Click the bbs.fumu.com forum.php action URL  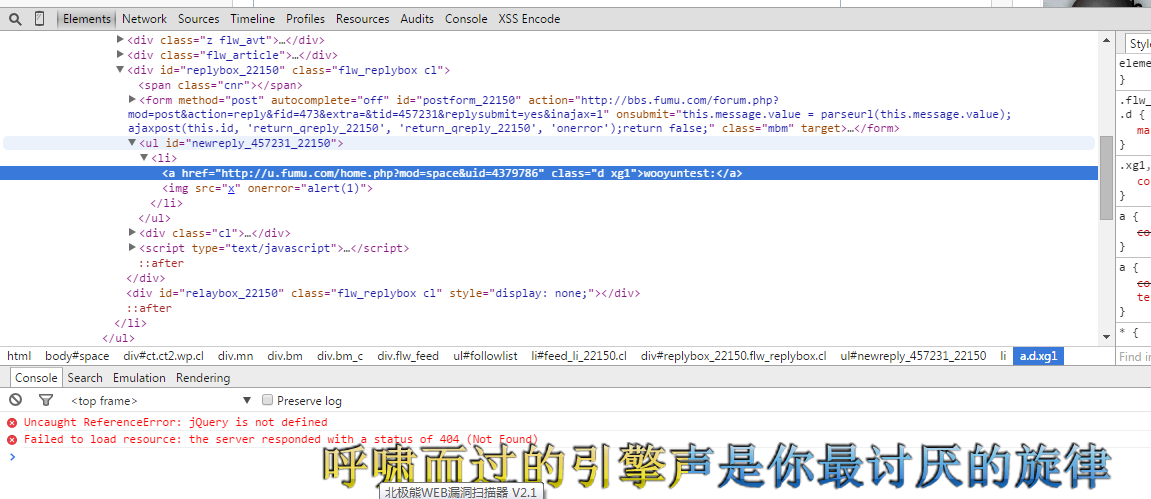(452, 107)
